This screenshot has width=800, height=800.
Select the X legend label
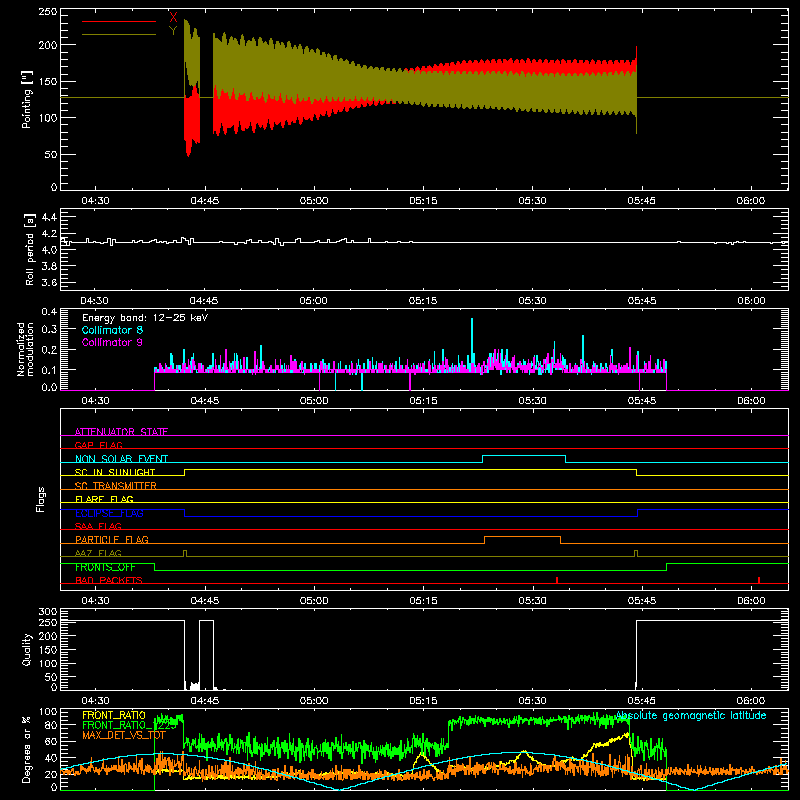coord(173,18)
